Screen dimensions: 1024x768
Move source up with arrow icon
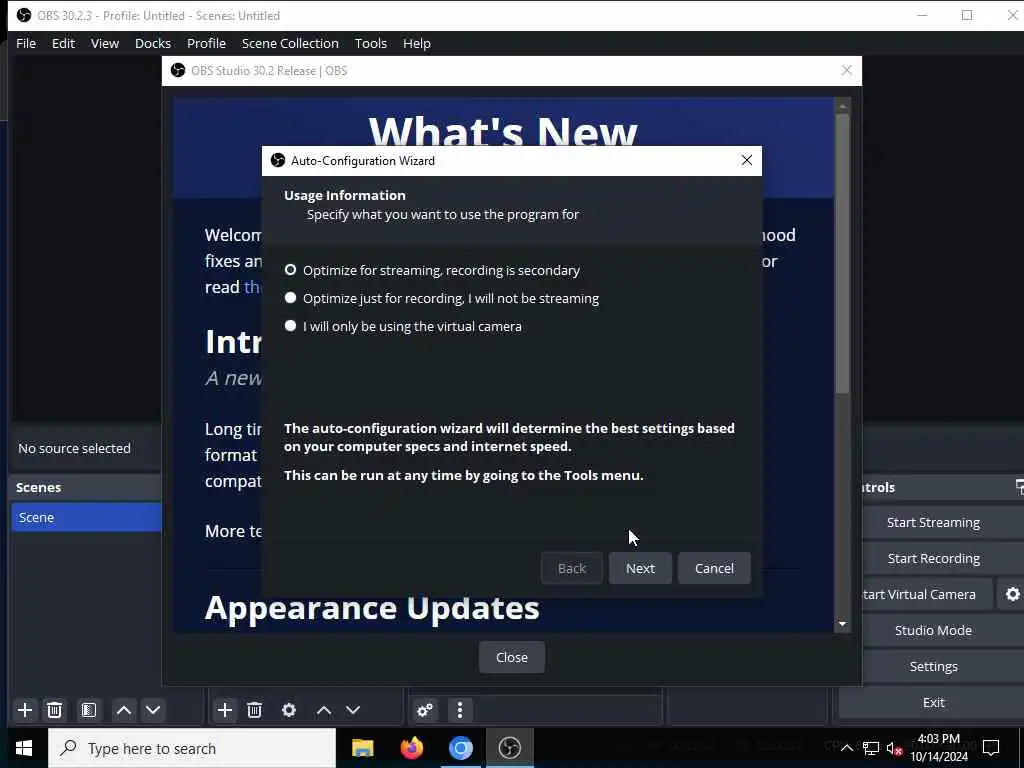point(323,710)
